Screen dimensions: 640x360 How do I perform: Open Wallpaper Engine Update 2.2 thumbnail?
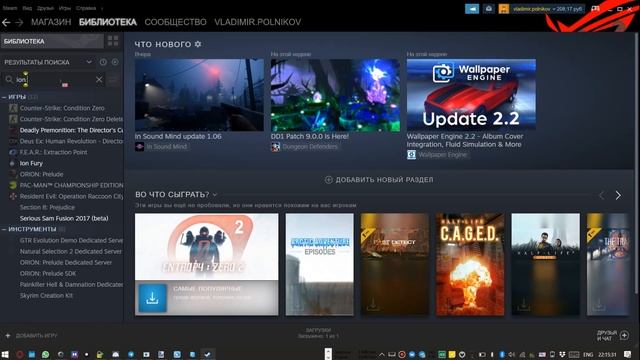point(471,95)
